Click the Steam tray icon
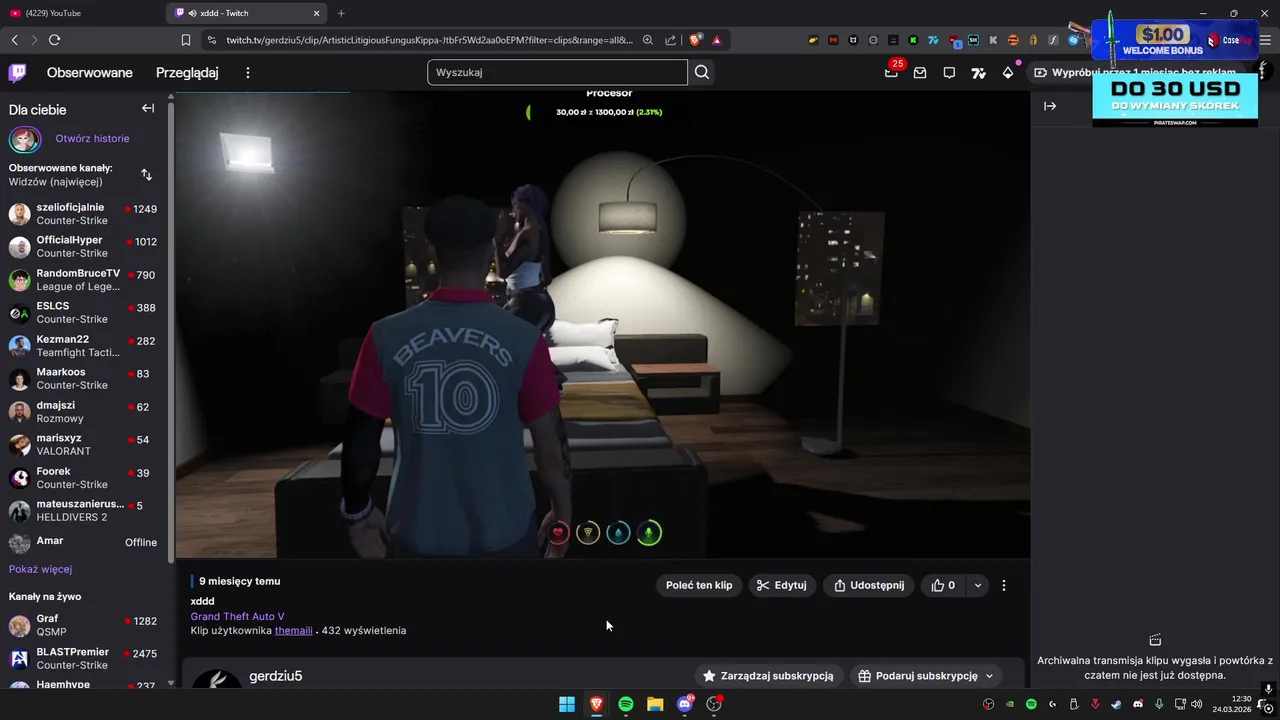1280x720 pixels. coord(1116,704)
